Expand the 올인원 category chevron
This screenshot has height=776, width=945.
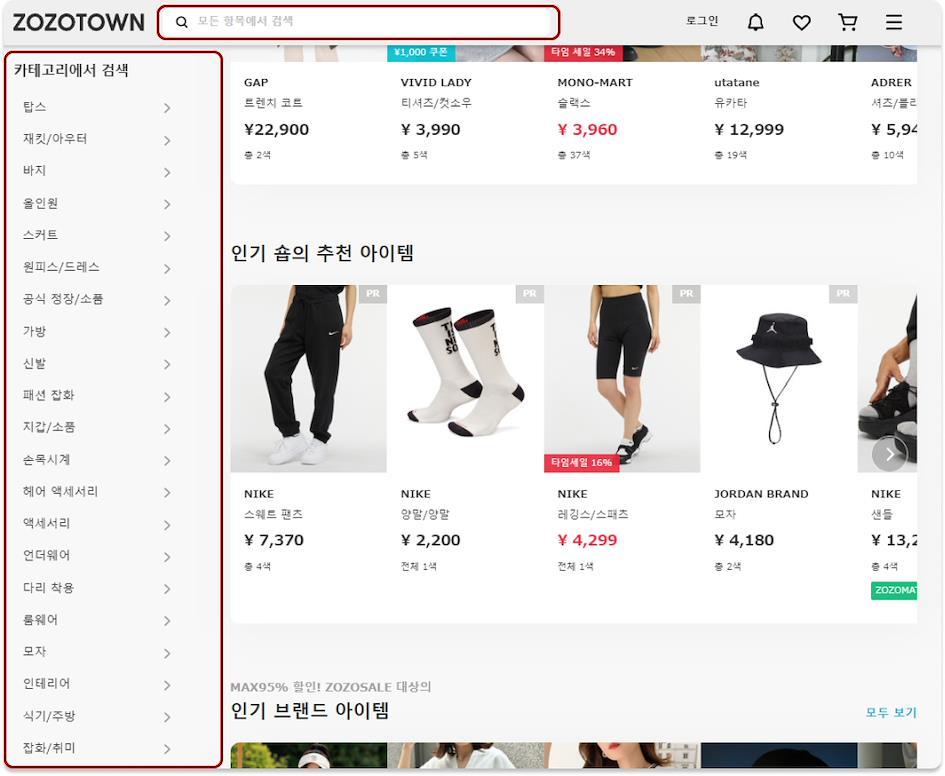click(167, 204)
